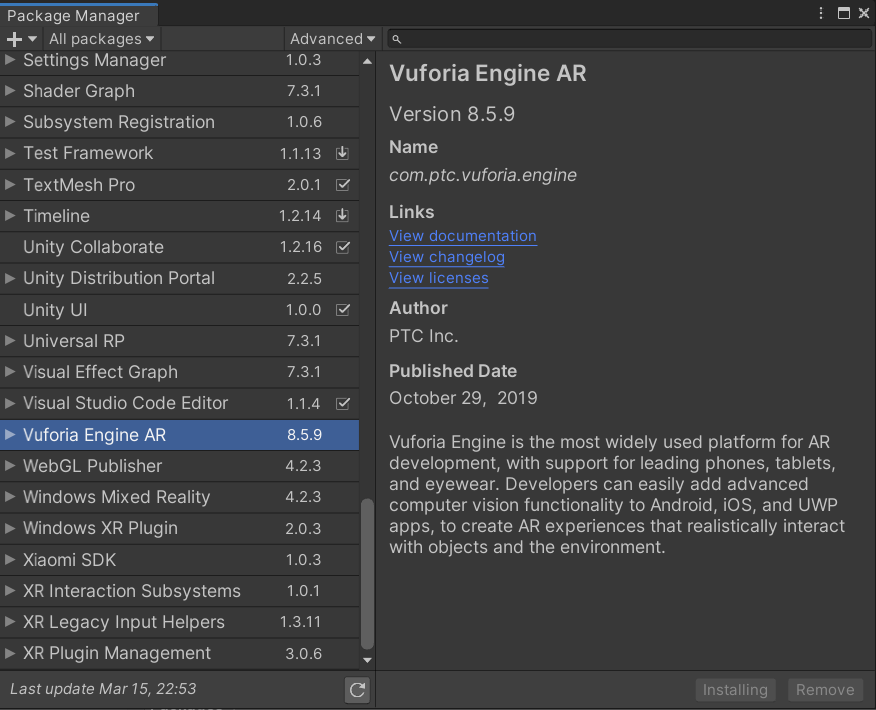Expand Universal RP versions
876x710 pixels.
point(9,340)
